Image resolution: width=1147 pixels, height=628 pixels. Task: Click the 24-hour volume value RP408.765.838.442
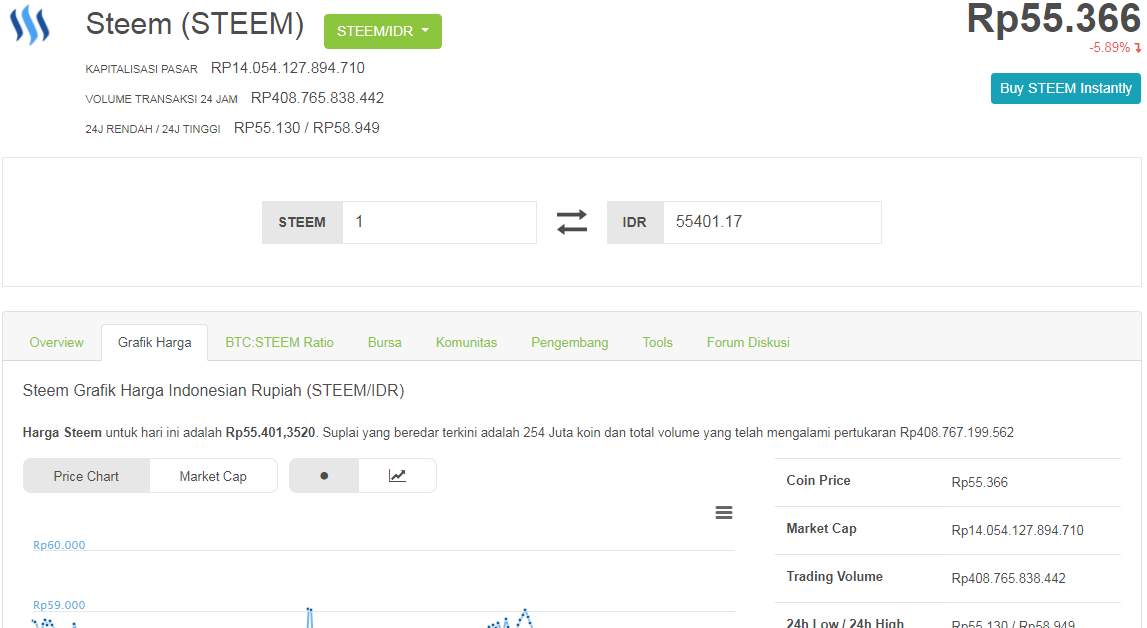[317, 98]
